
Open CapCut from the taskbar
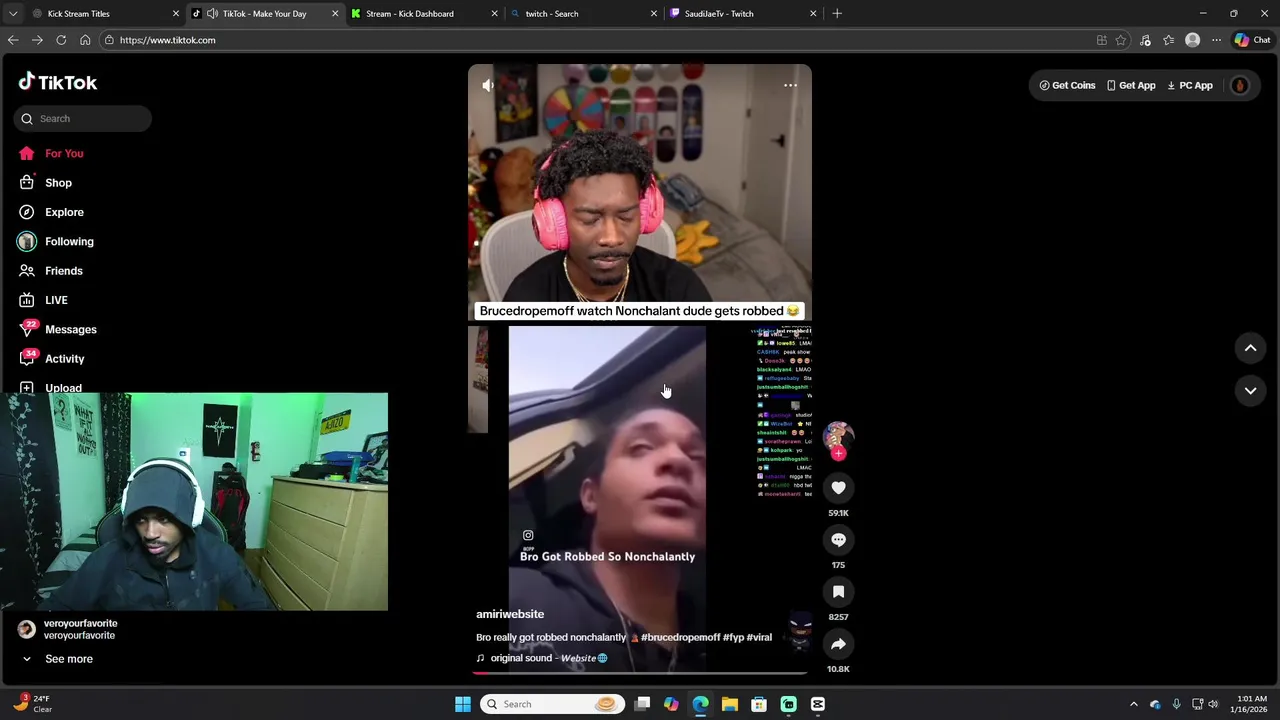(x=817, y=704)
